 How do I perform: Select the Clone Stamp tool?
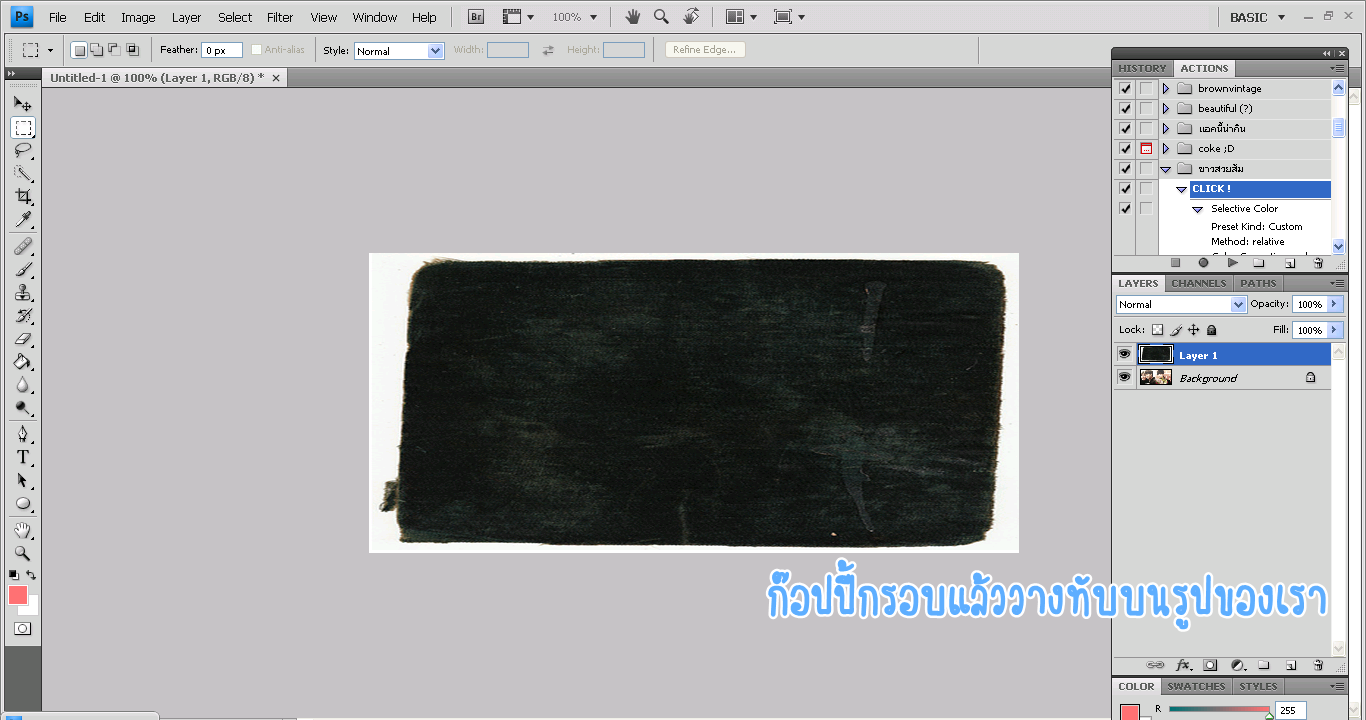[23, 292]
